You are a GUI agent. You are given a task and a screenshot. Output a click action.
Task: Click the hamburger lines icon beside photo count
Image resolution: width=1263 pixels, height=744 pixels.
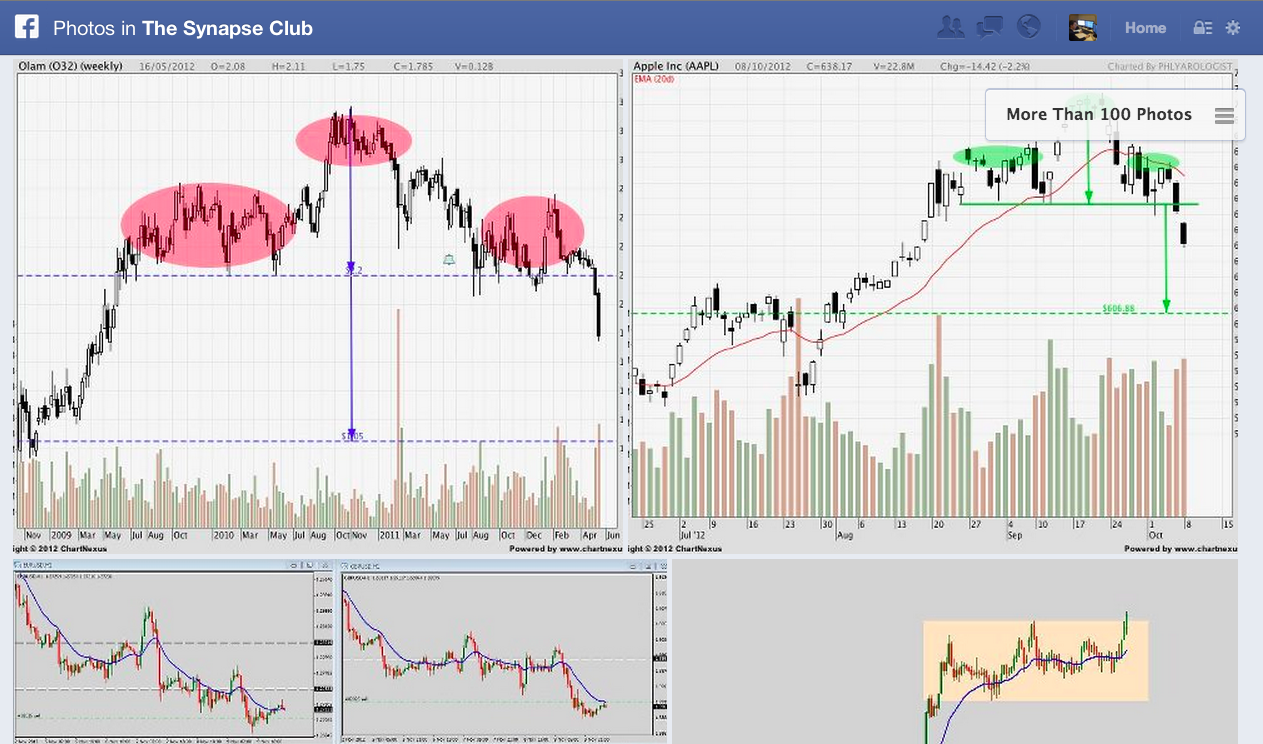pyautogui.click(x=1224, y=116)
